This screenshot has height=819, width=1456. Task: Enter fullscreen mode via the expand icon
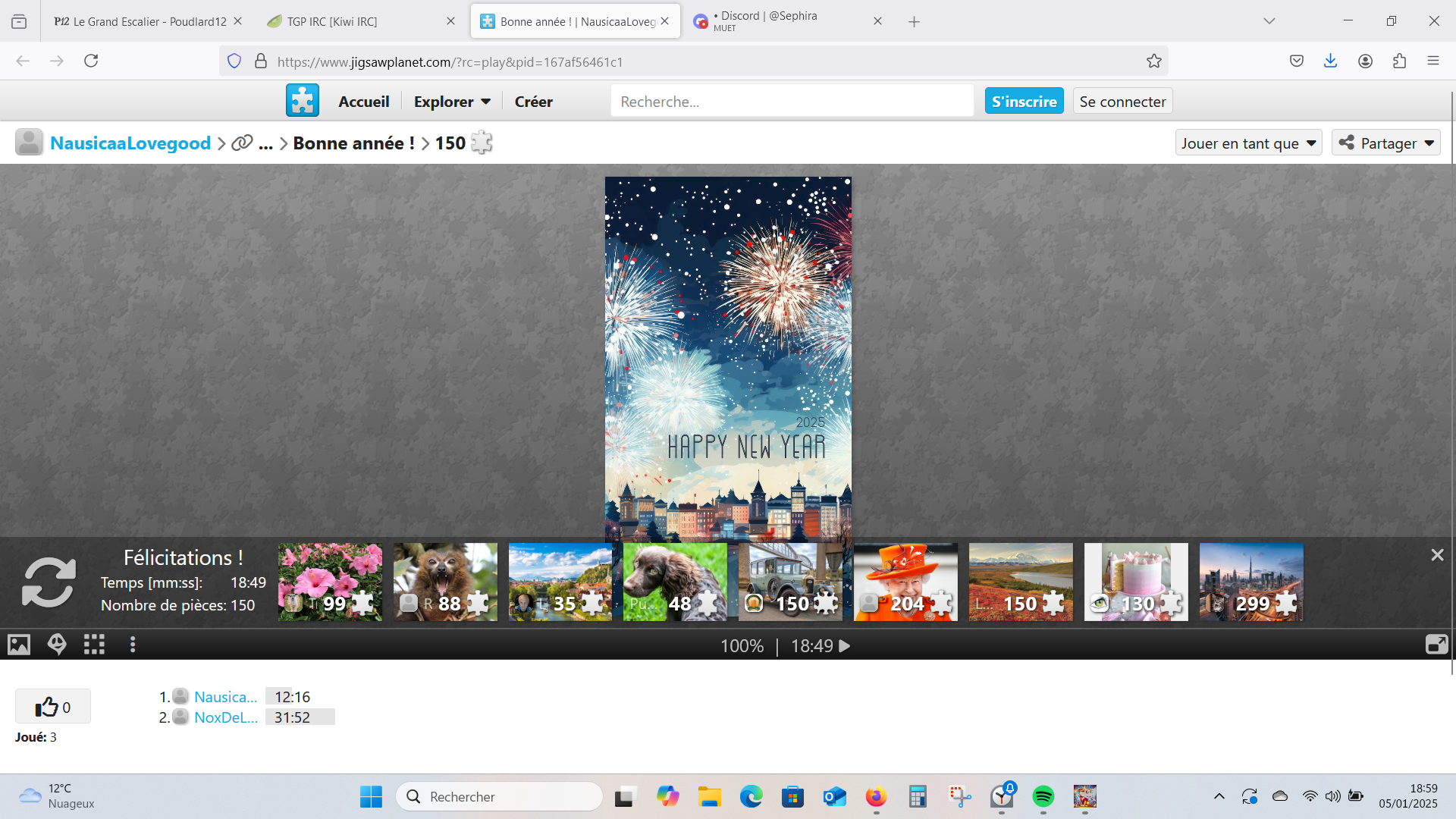[x=1436, y=645]
